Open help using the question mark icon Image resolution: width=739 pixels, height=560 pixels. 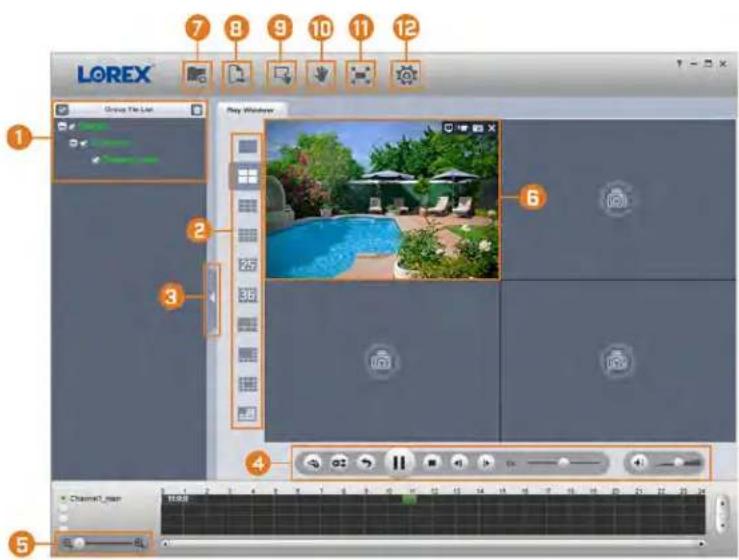coord(679,63)
